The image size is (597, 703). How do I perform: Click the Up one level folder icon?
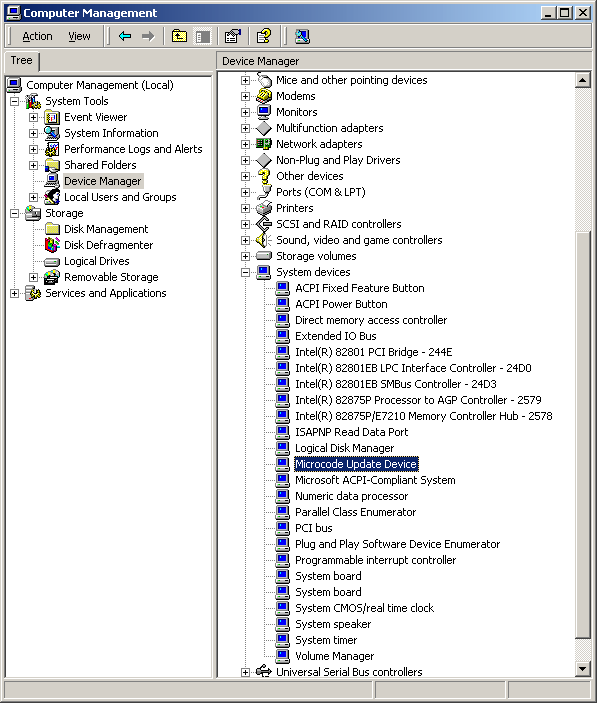(x=179, y=36)
